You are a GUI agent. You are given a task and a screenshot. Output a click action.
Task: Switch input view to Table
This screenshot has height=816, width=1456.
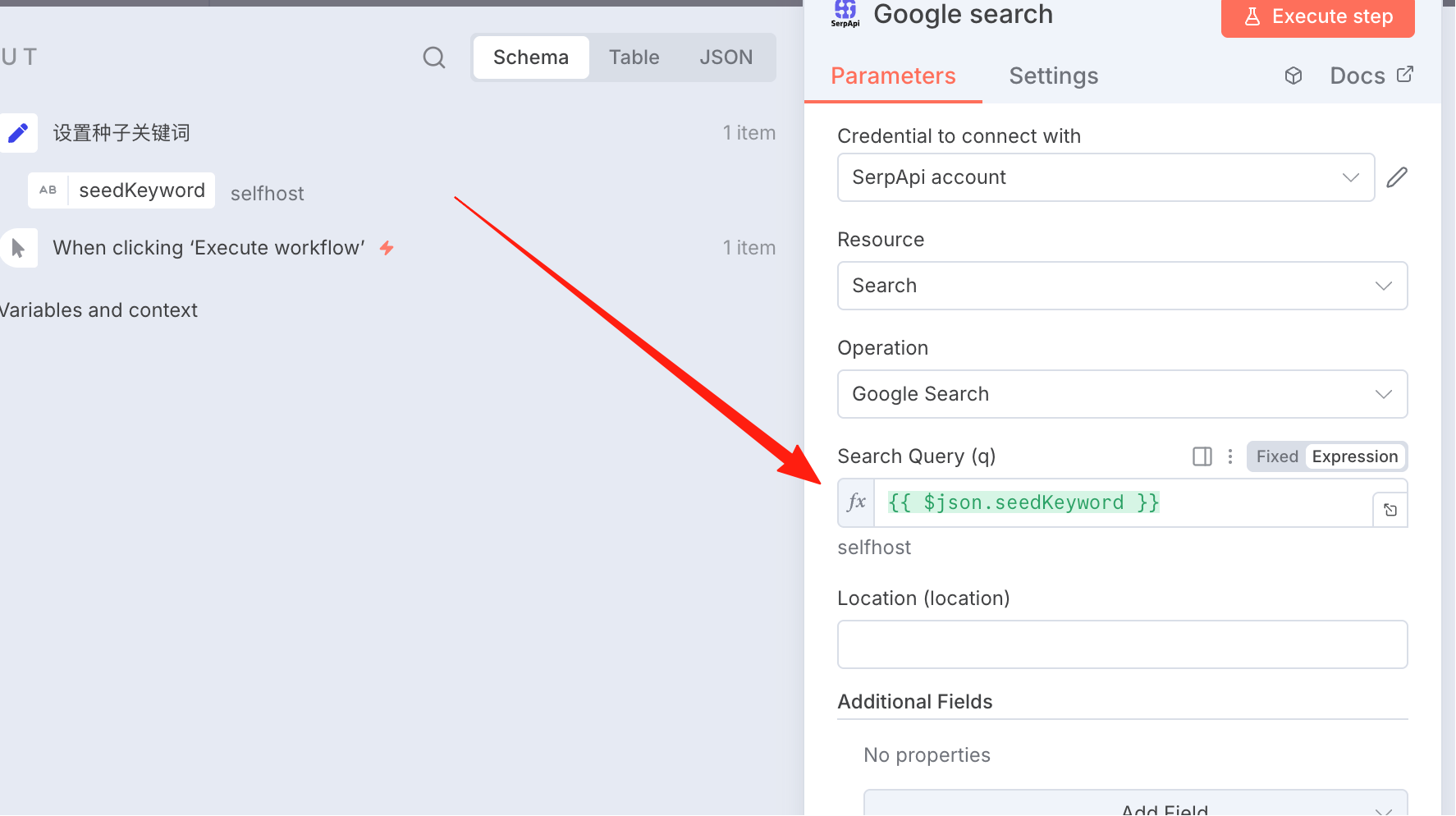click(x=634, y=57)
